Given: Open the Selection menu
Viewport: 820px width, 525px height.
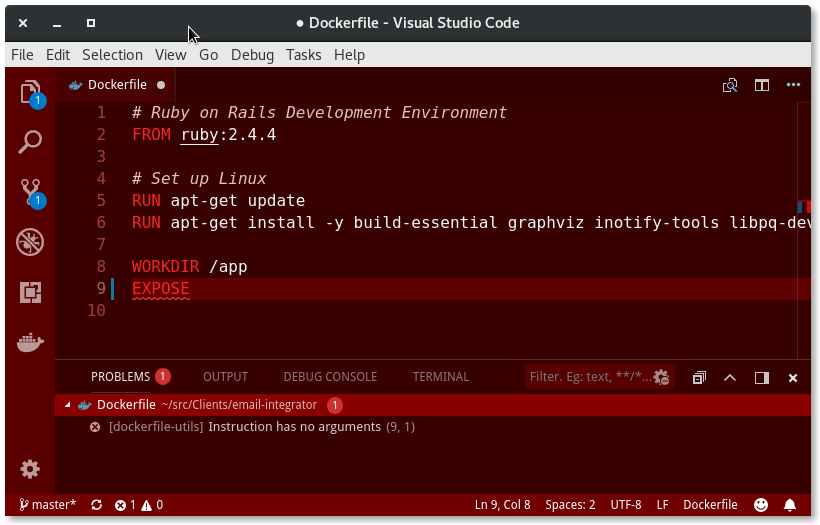Looking at the screenshot, I should coord(112,55).
